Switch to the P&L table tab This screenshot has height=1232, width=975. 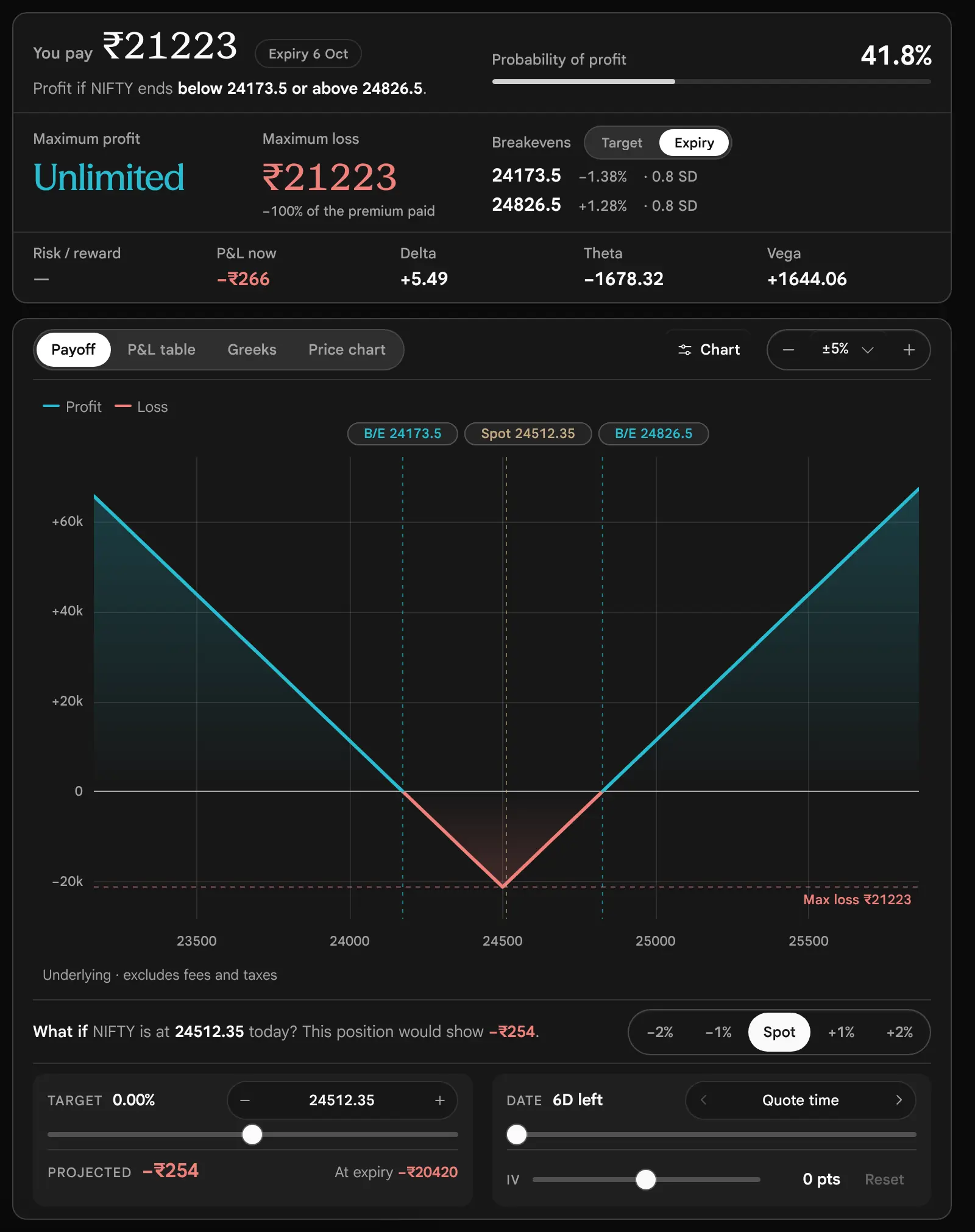pos(161,350)
